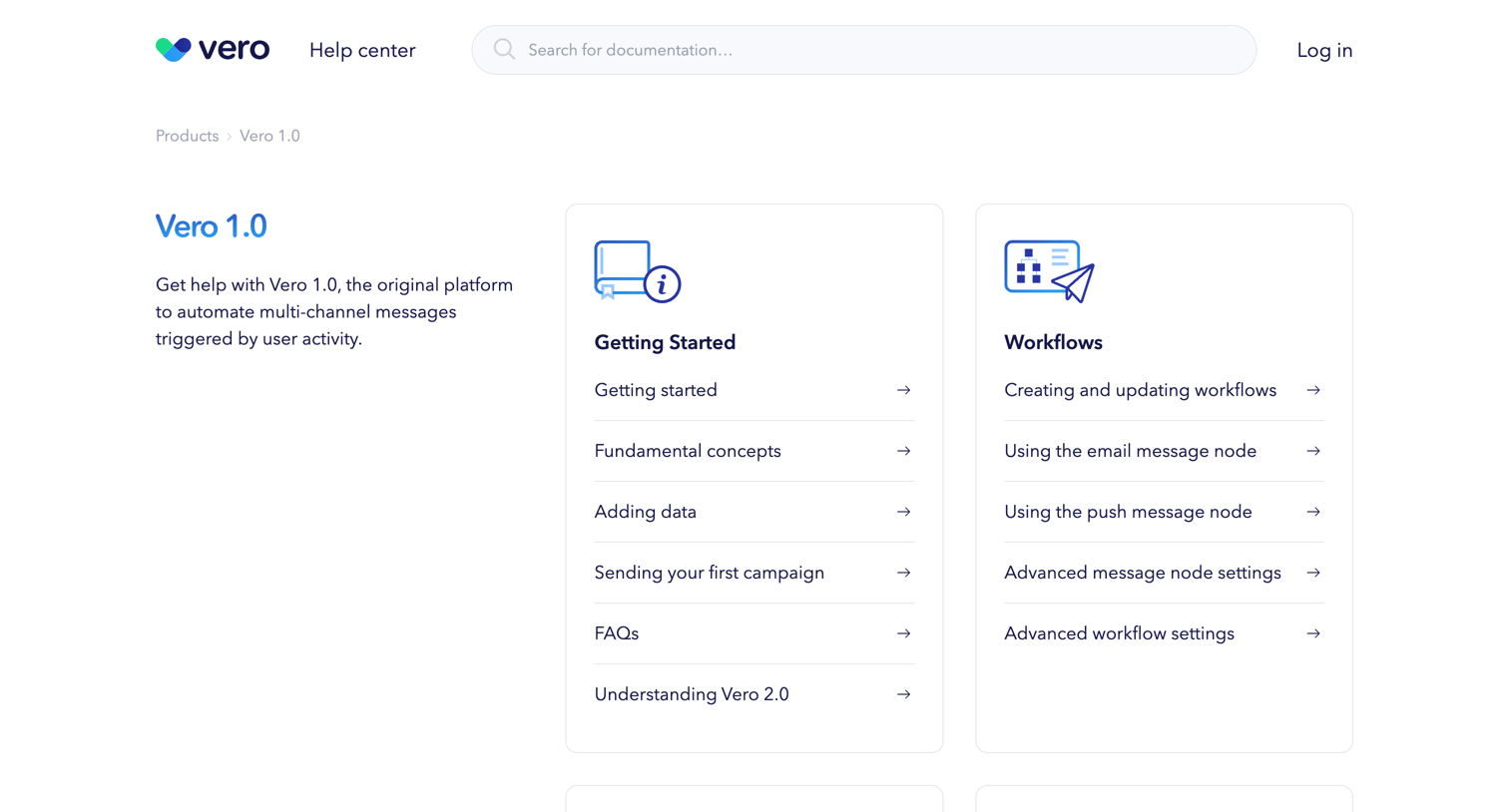The height and width of the screenshot is (812, 1509).
Task: Click arrow beside Using the email message node
Action: 1313,451
